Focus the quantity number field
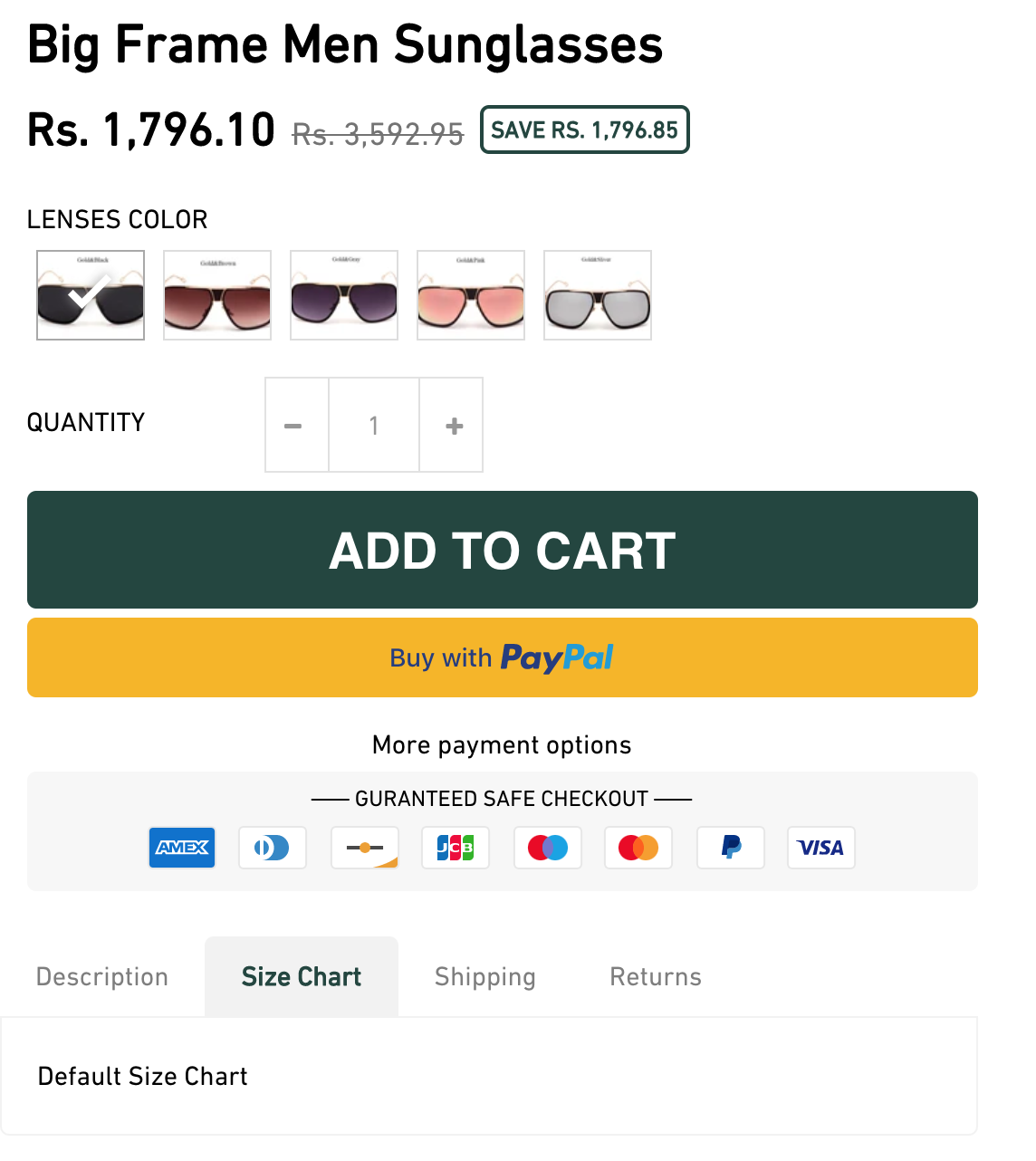Image resolution: width=1036 pixels, height=1161 pixels. point(374,426)
